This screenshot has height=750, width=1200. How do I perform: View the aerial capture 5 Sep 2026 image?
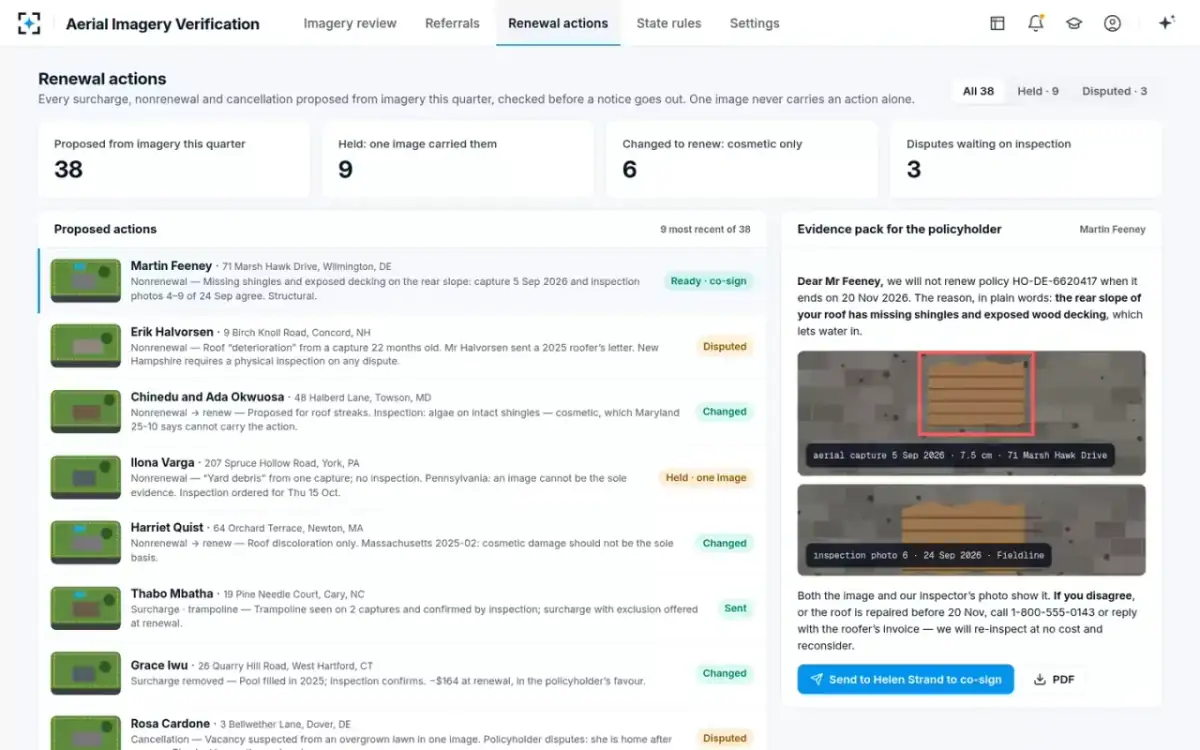[971, 413]
